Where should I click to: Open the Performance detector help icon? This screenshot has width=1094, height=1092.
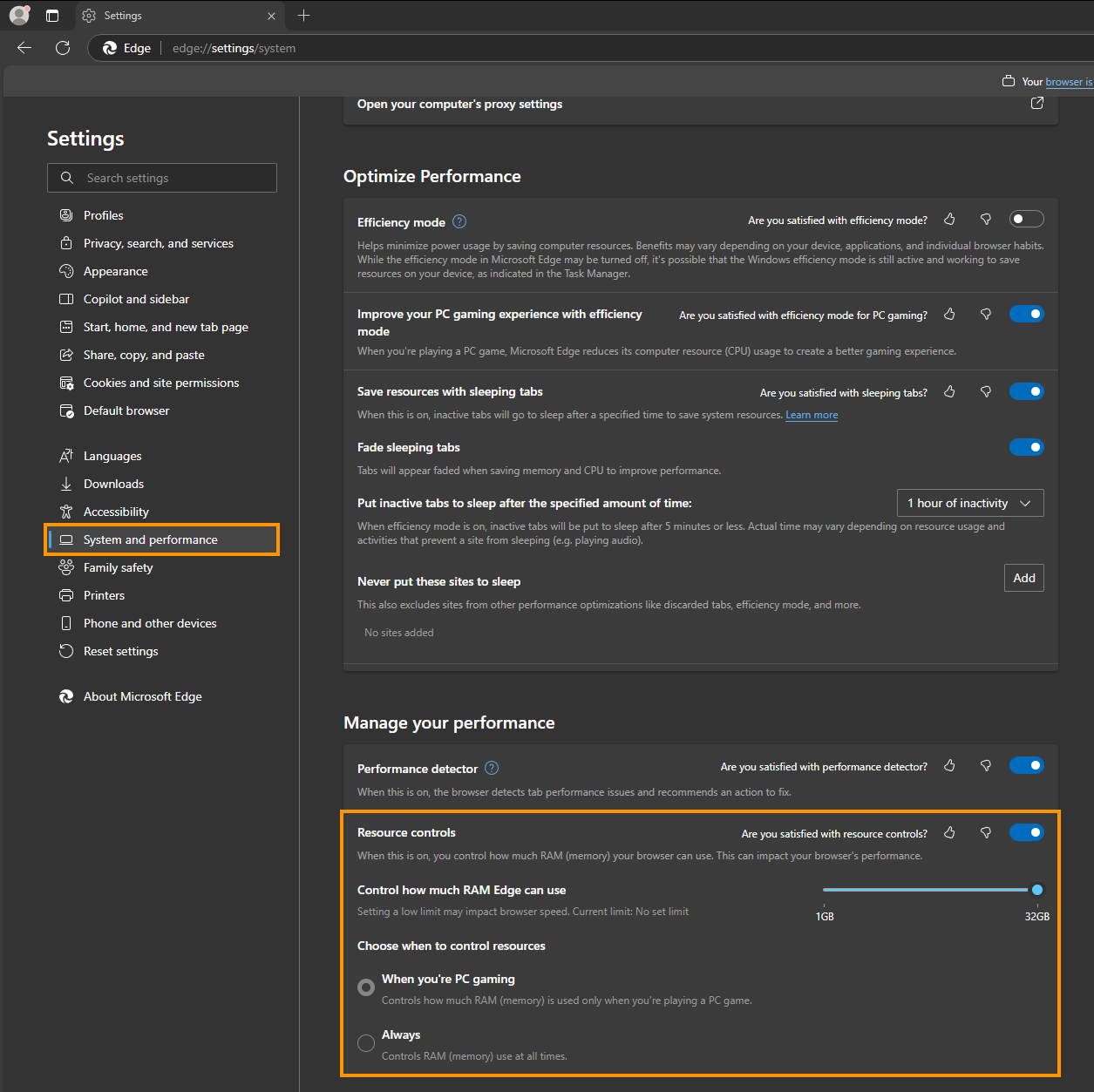point(492,768)
